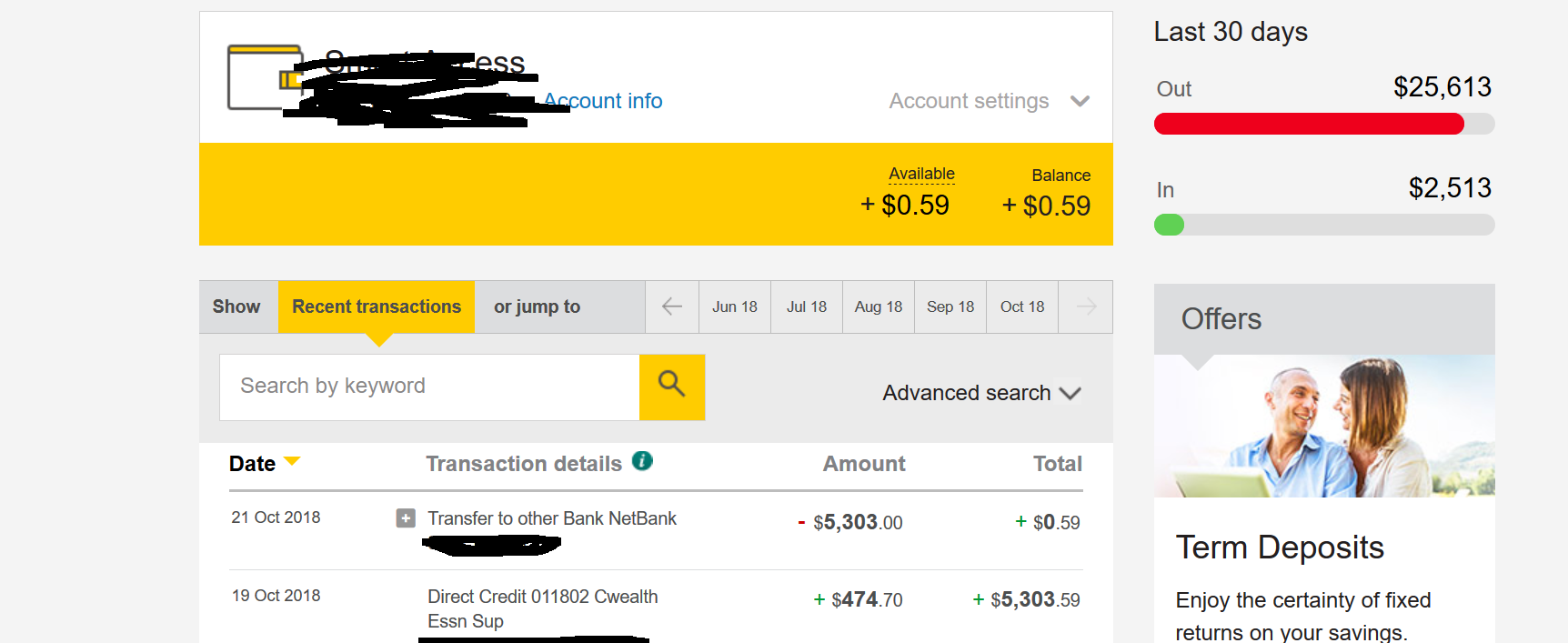
Task: Open the Account info link
Action: tap(603, 101)
